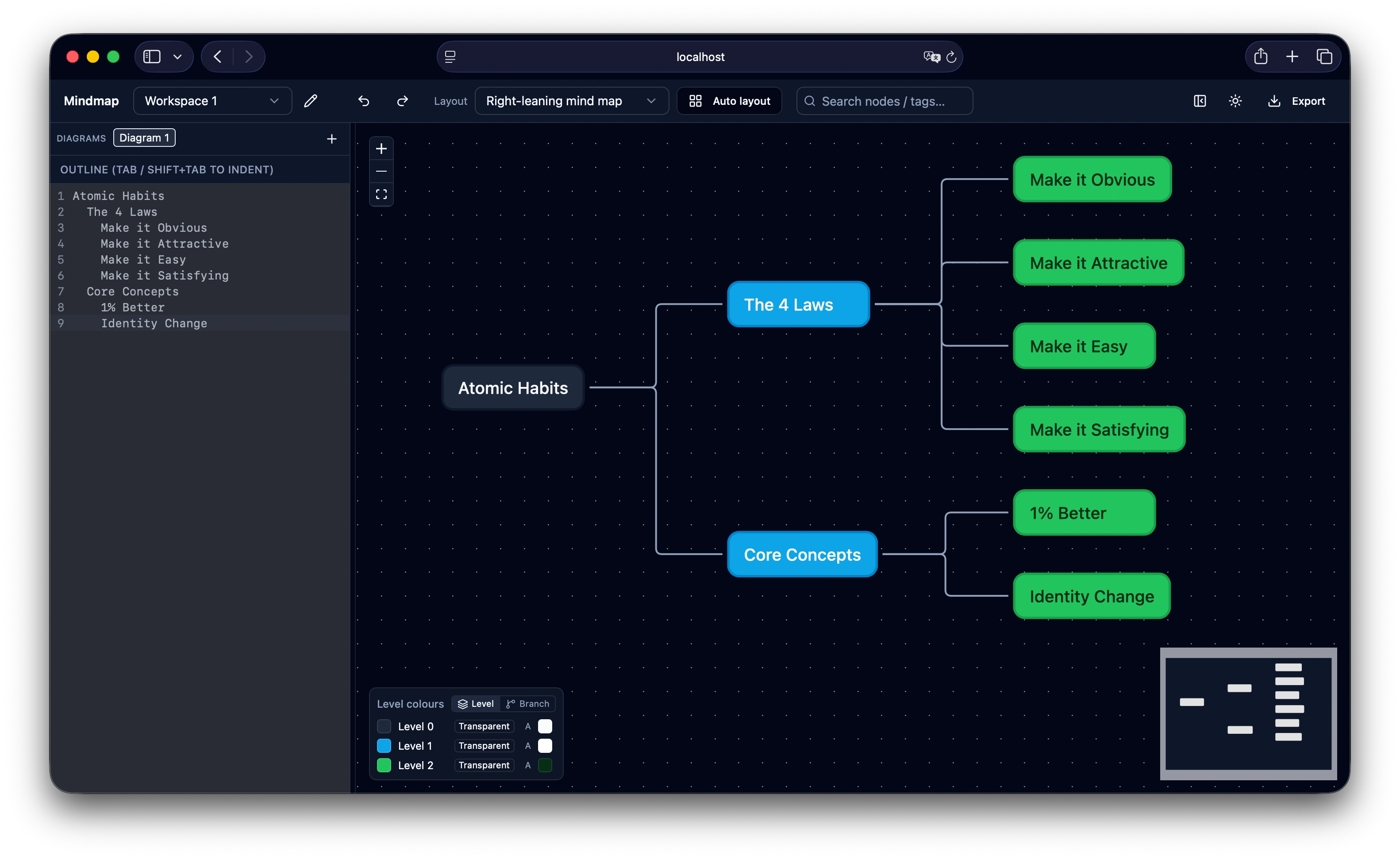
Task: Show Safari tab overview
Action: (x=1324, y=57)
